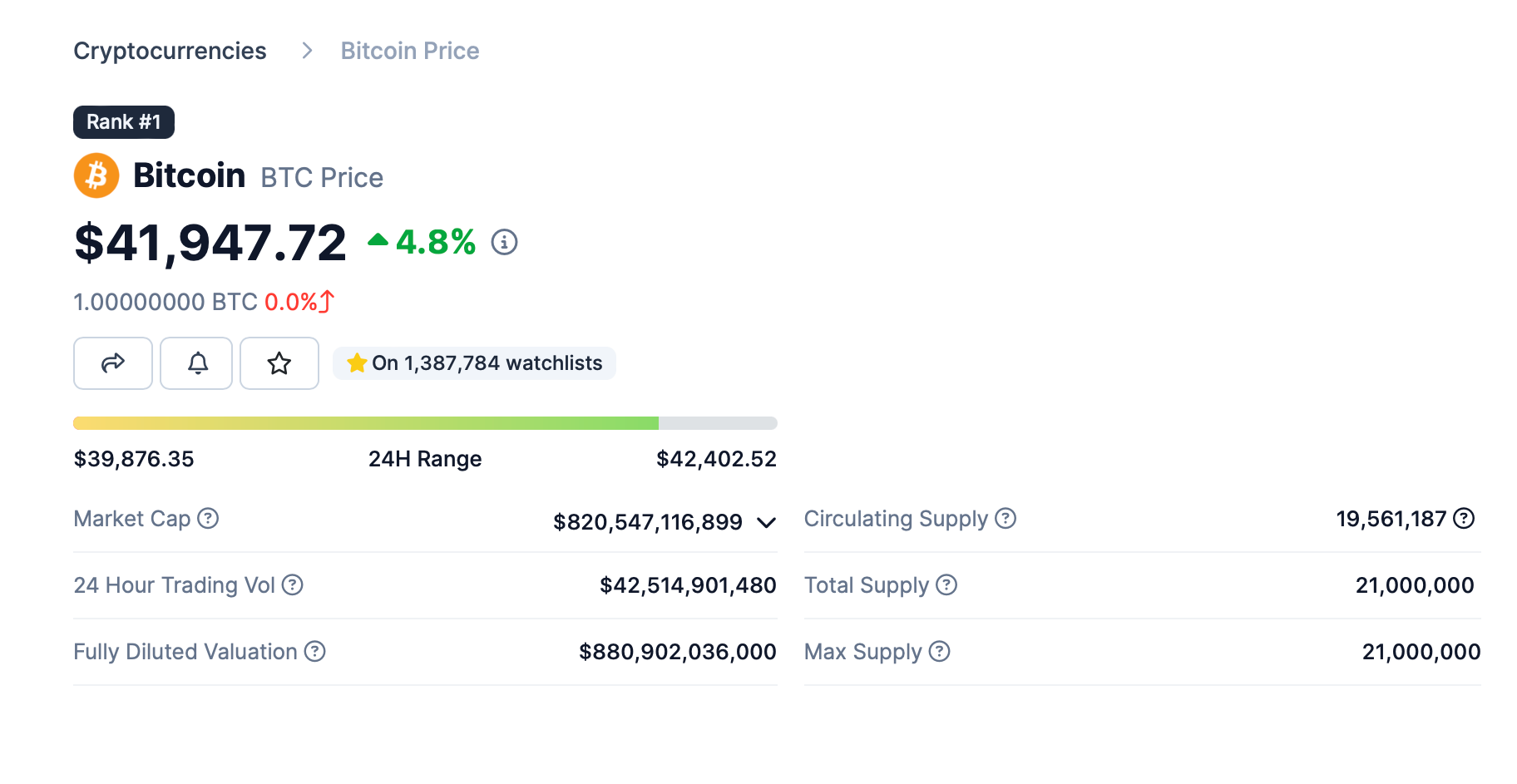Image resolution: width=1517 pixels, height=784 pixels.
Task: Click the $41,947.72 price value
Action: [x=210, y=243]
